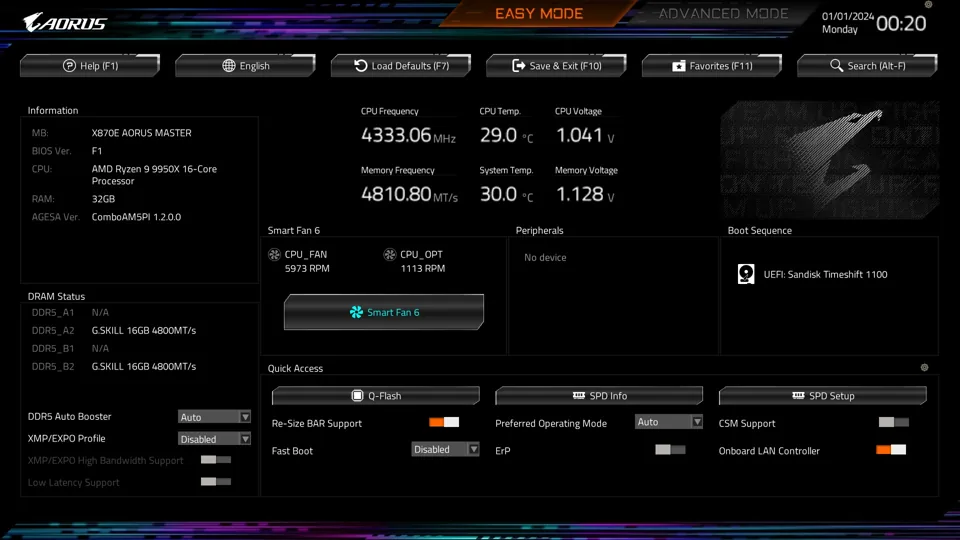Viewport: 960px width, 540px height.
Task: Open the XMP/EXPO Profile dropdown
Action: pos(214,439)
